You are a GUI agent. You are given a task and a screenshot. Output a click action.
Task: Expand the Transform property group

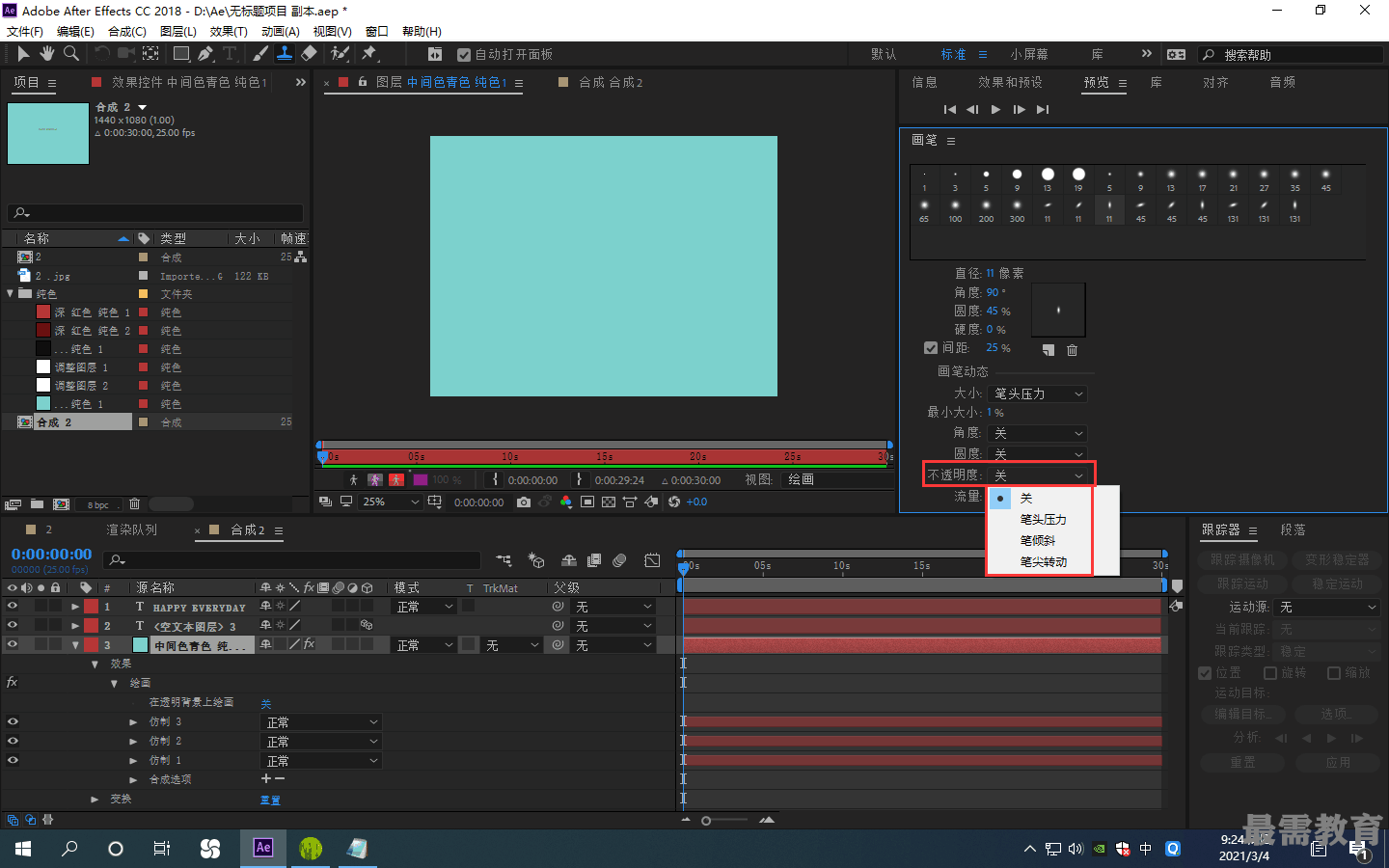tap(95, 799)
